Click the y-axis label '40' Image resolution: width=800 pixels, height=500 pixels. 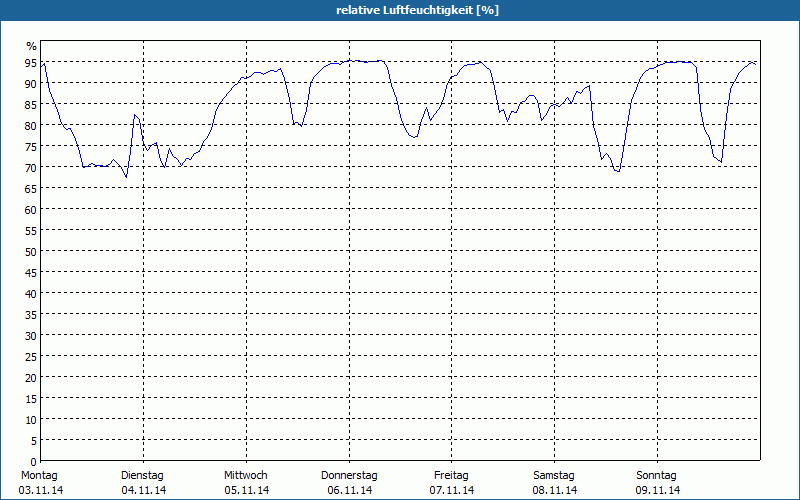31,293
